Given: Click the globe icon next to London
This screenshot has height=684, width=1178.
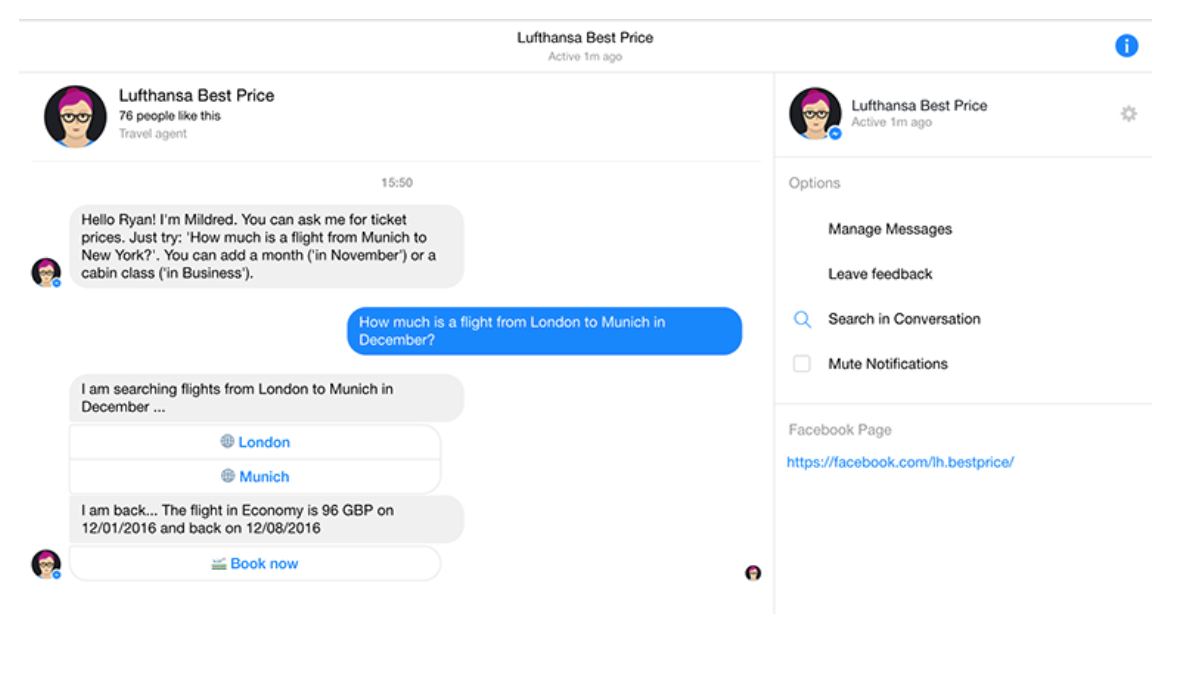Looking at the screenshot, I should pos(227,441).
